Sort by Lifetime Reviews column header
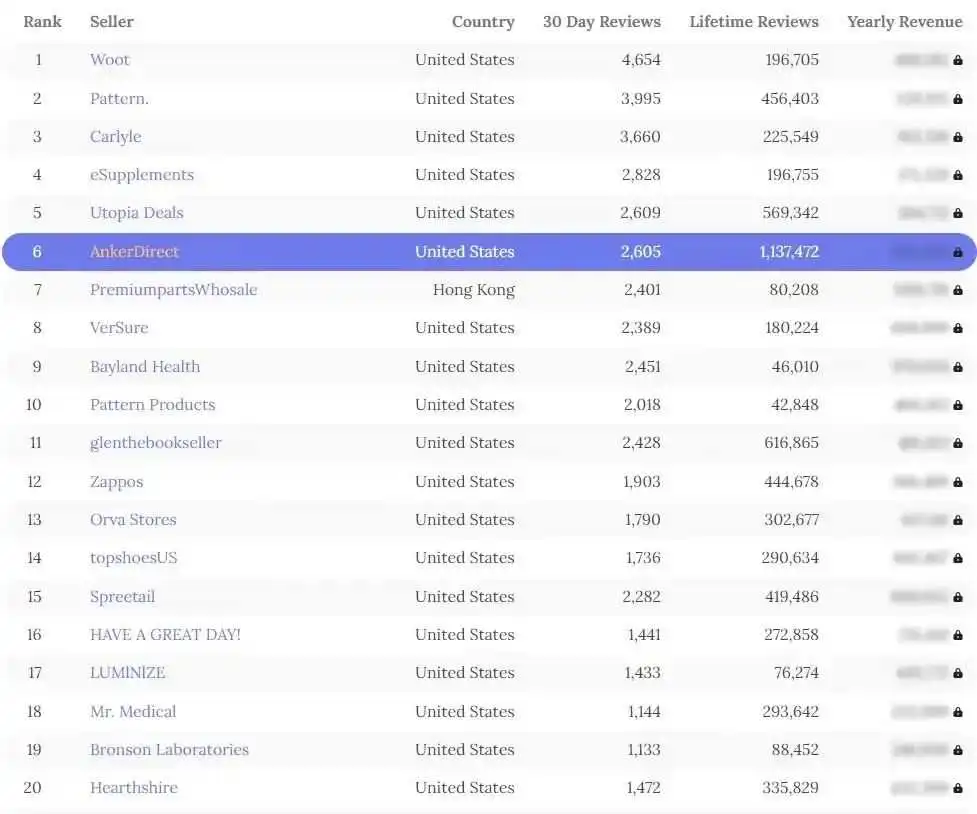977x814 pixels. click(754, 22)
